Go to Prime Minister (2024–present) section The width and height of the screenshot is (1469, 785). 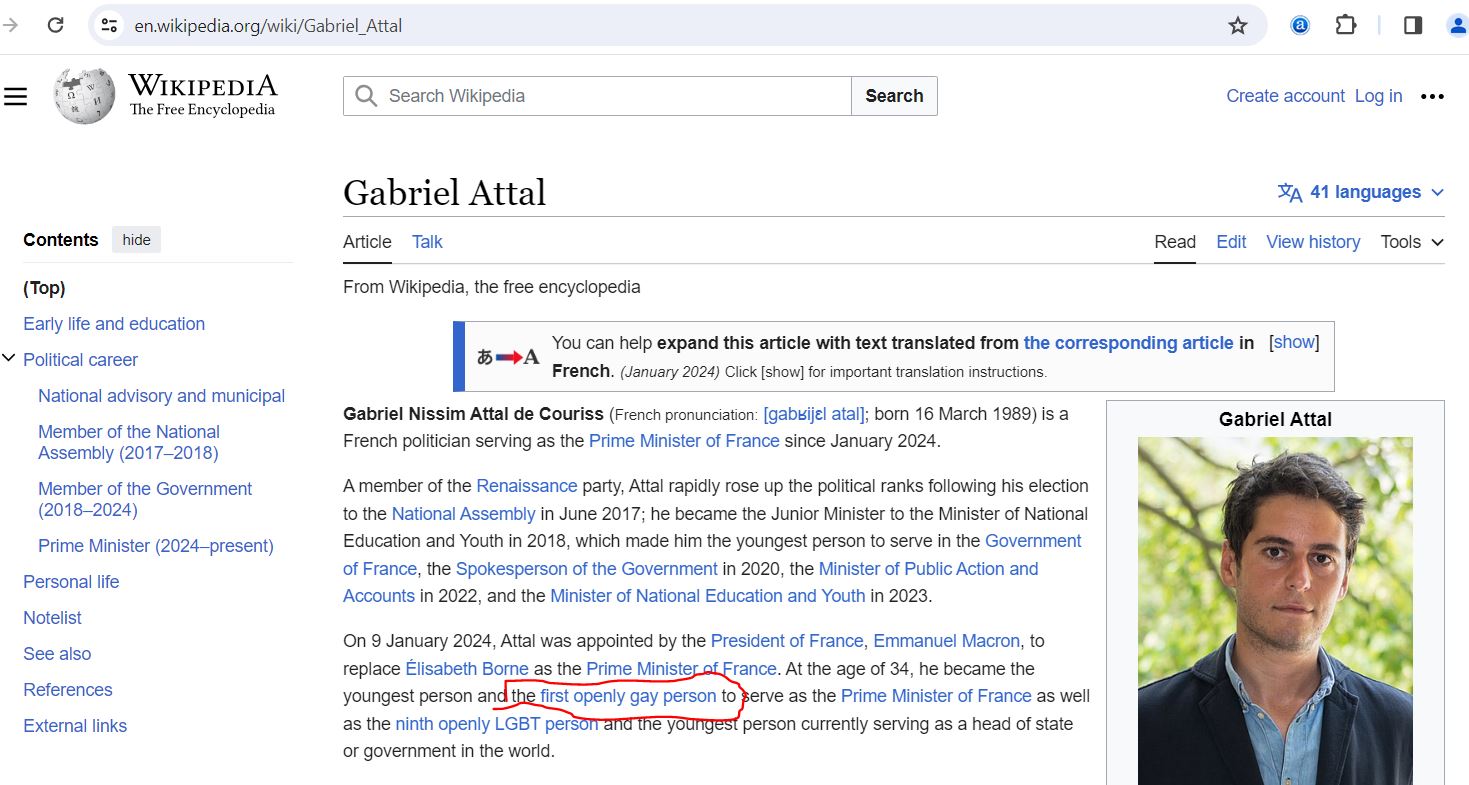point(156,546)
